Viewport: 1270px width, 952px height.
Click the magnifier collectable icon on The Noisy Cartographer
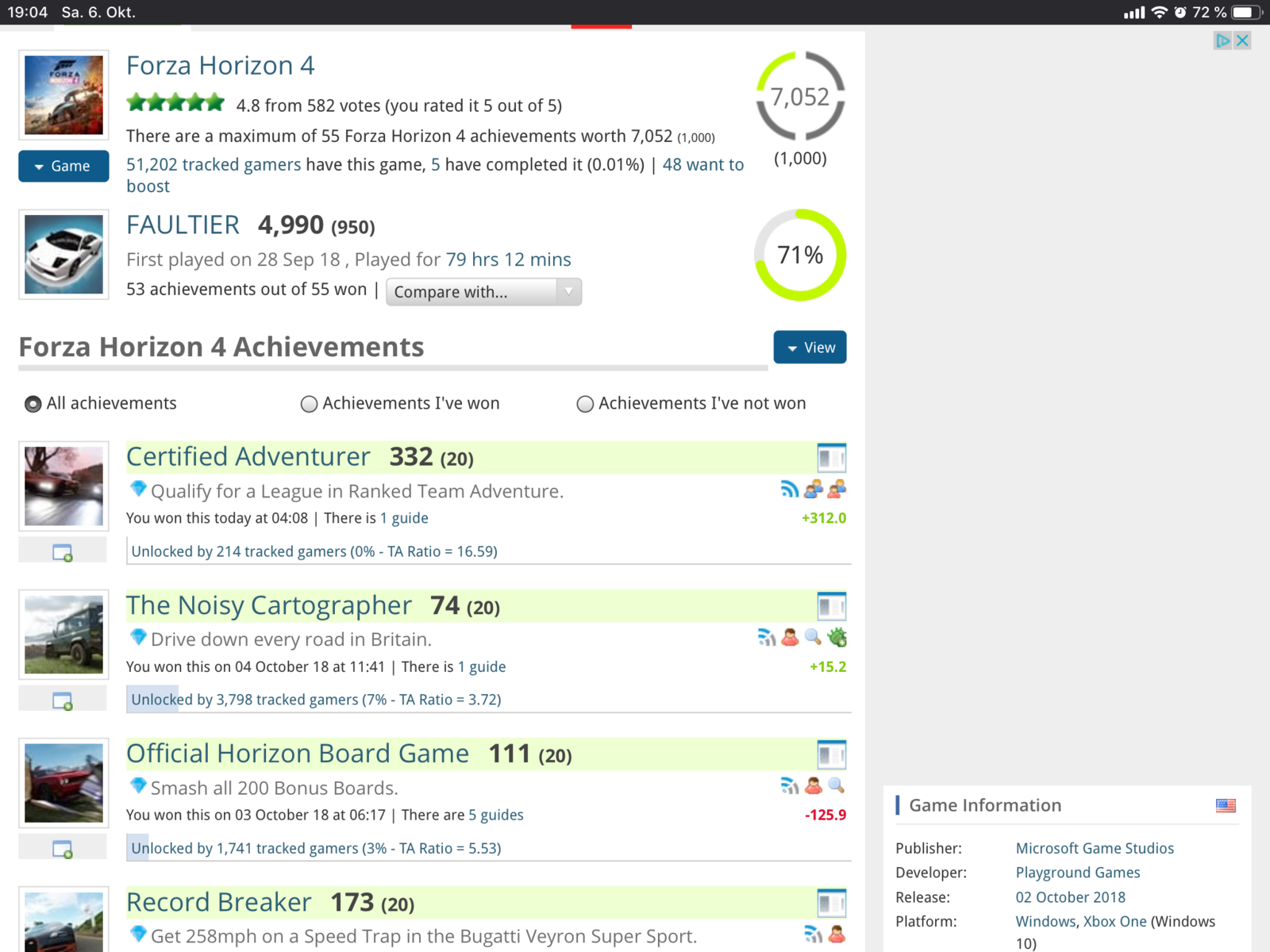813,637
